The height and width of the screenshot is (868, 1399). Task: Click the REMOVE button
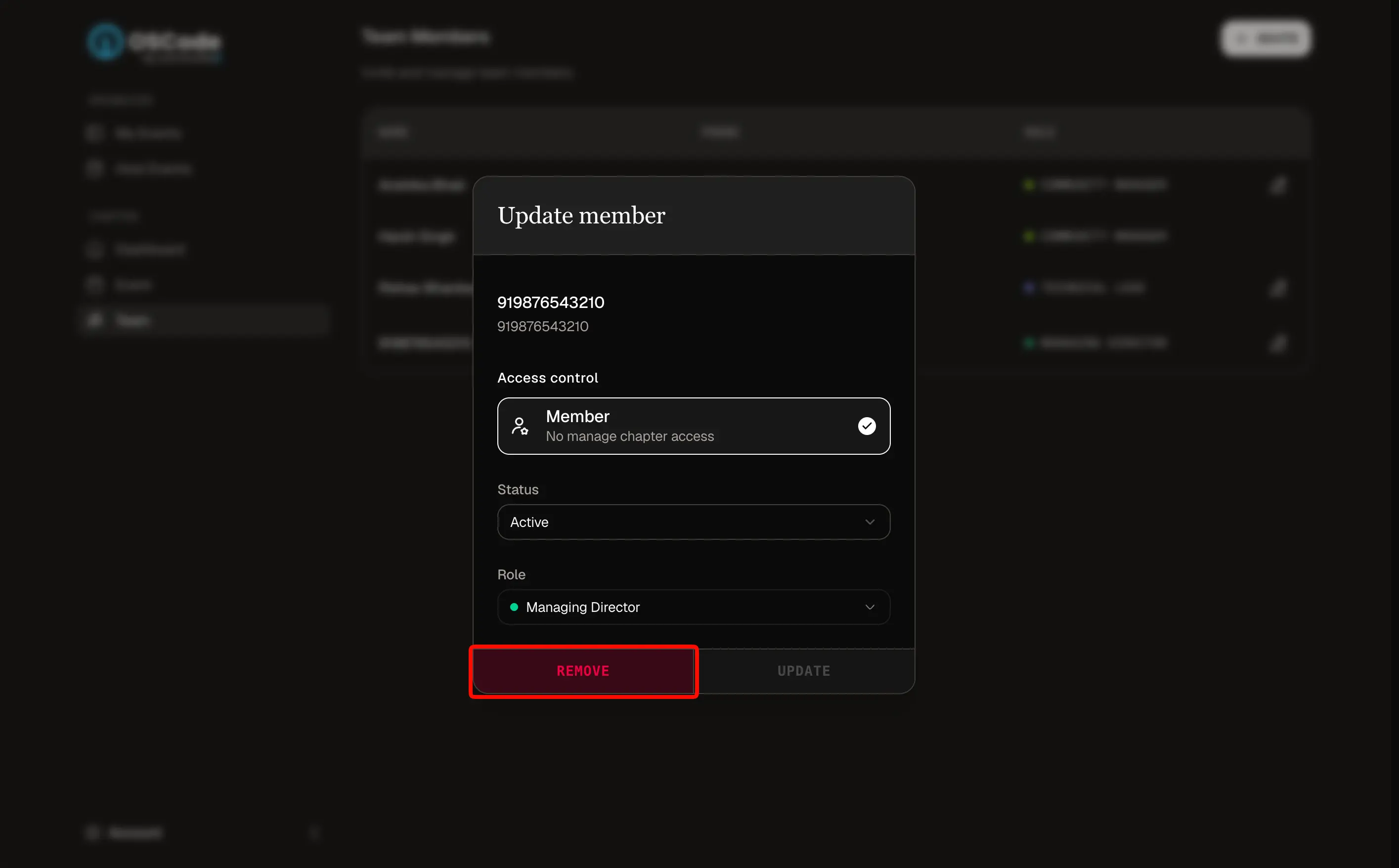(583, 671)
